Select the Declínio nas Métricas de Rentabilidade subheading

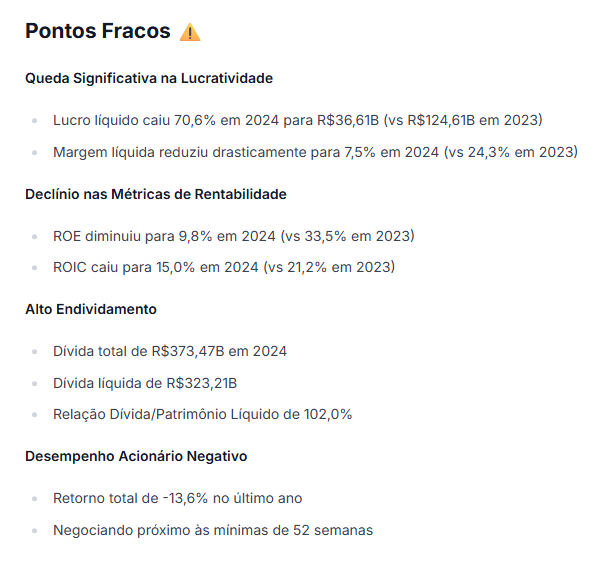156,194
